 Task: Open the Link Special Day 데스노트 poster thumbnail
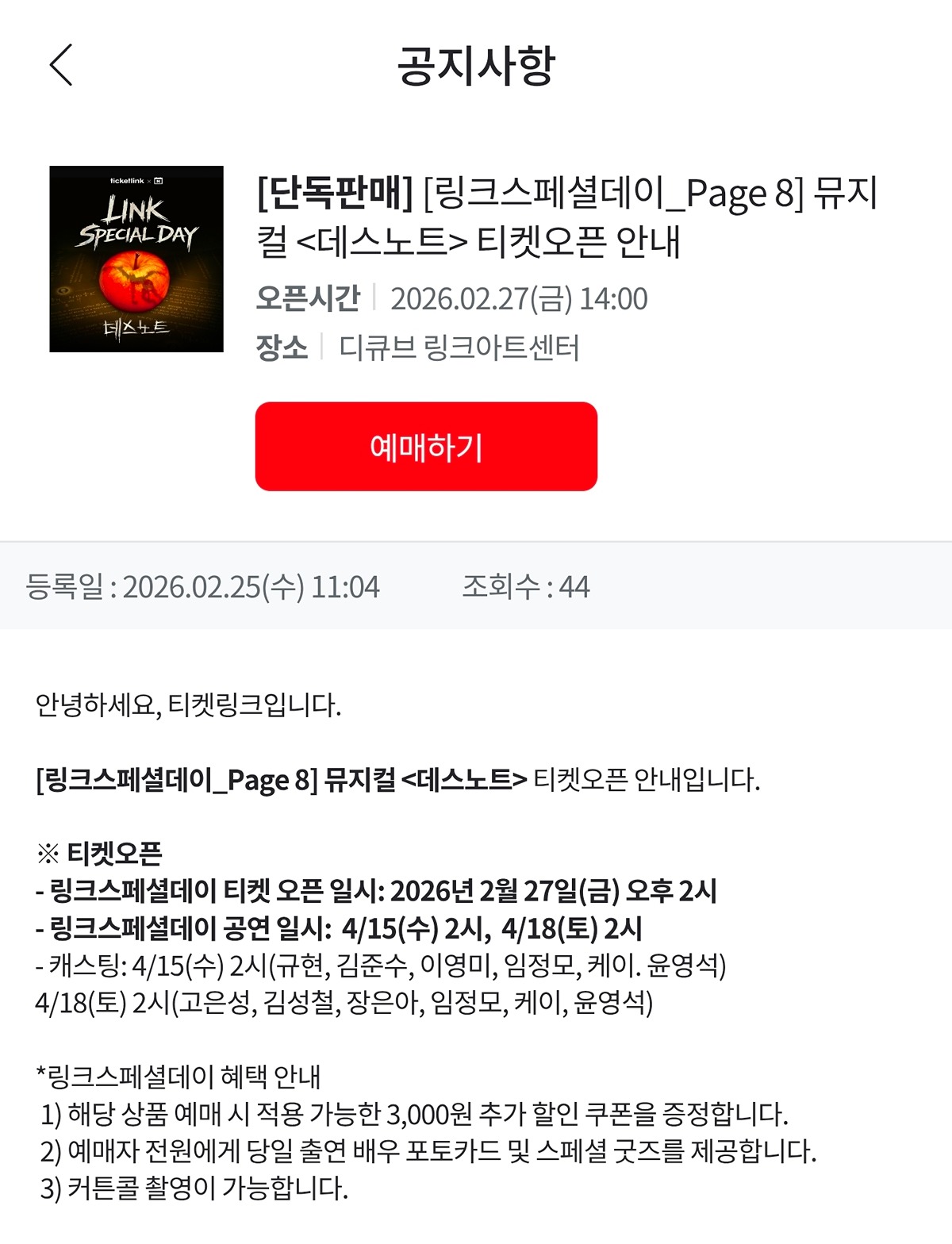pyautogui.click(x=136, y=259)
